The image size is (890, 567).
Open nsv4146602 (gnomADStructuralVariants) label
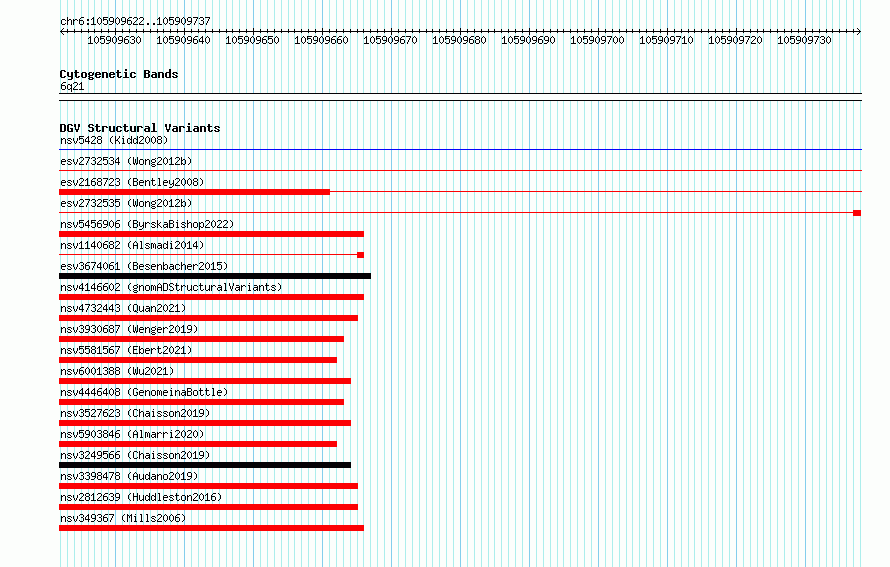tap(171, 287)
